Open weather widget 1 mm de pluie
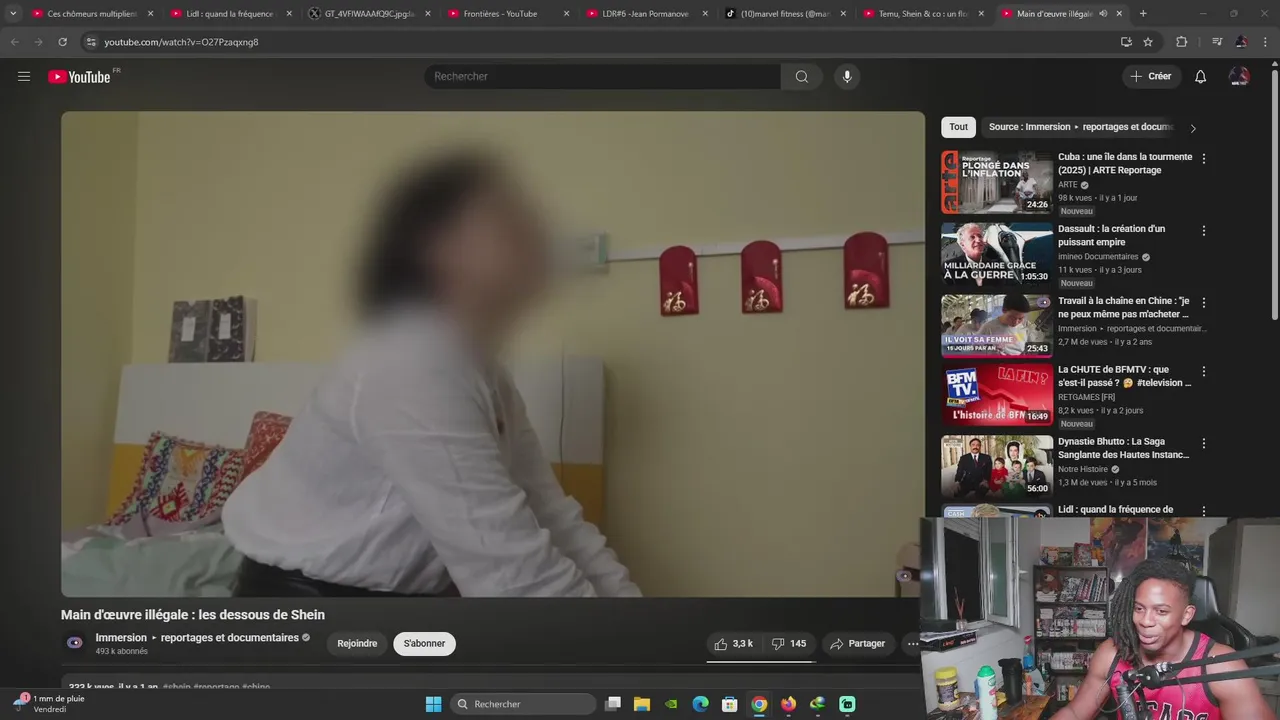 tap(50, 704)
